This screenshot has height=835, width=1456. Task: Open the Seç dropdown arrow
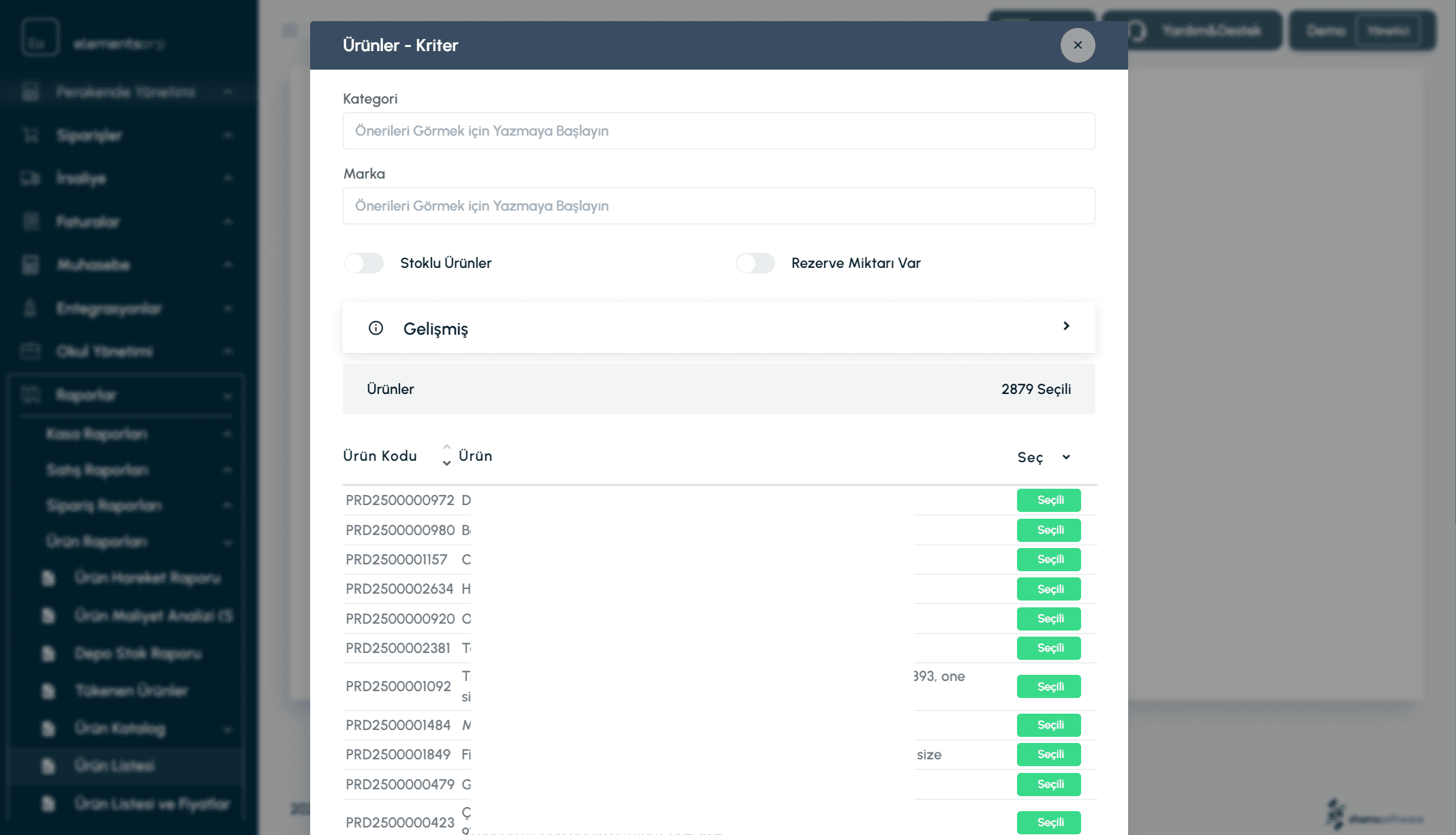1066,457
